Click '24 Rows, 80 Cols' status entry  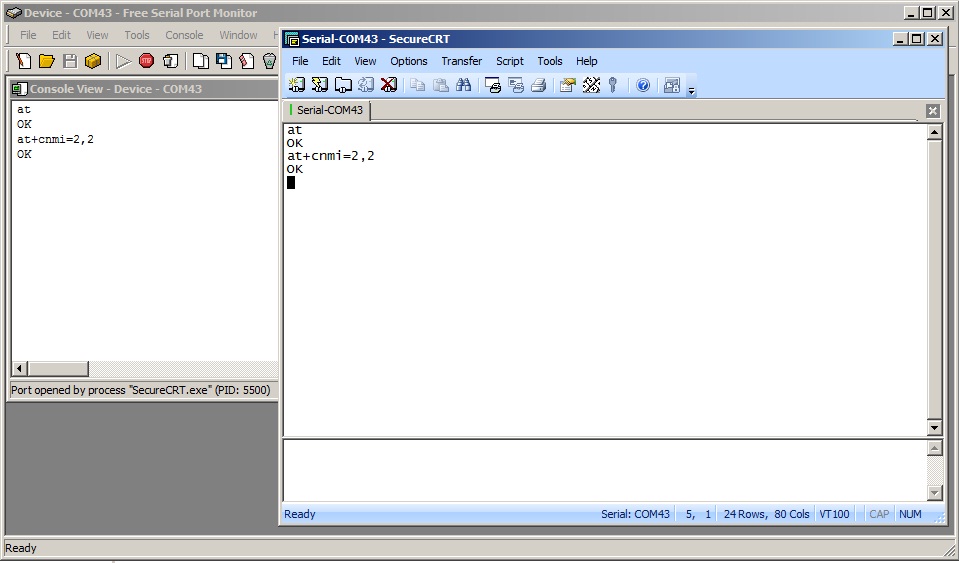pos(766,514)
